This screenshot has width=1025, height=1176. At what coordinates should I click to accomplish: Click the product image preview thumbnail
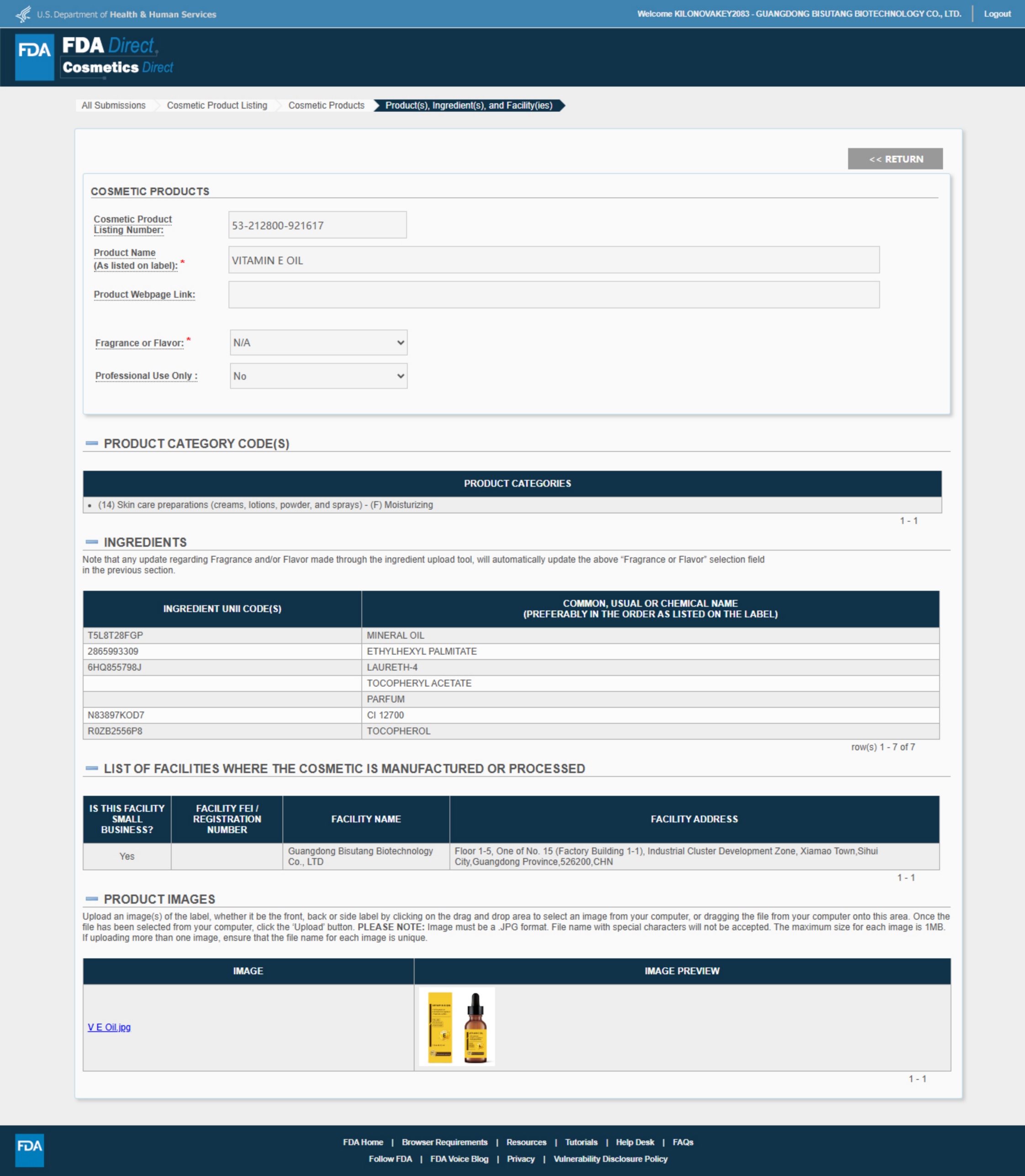click(x=456, y=1026)
